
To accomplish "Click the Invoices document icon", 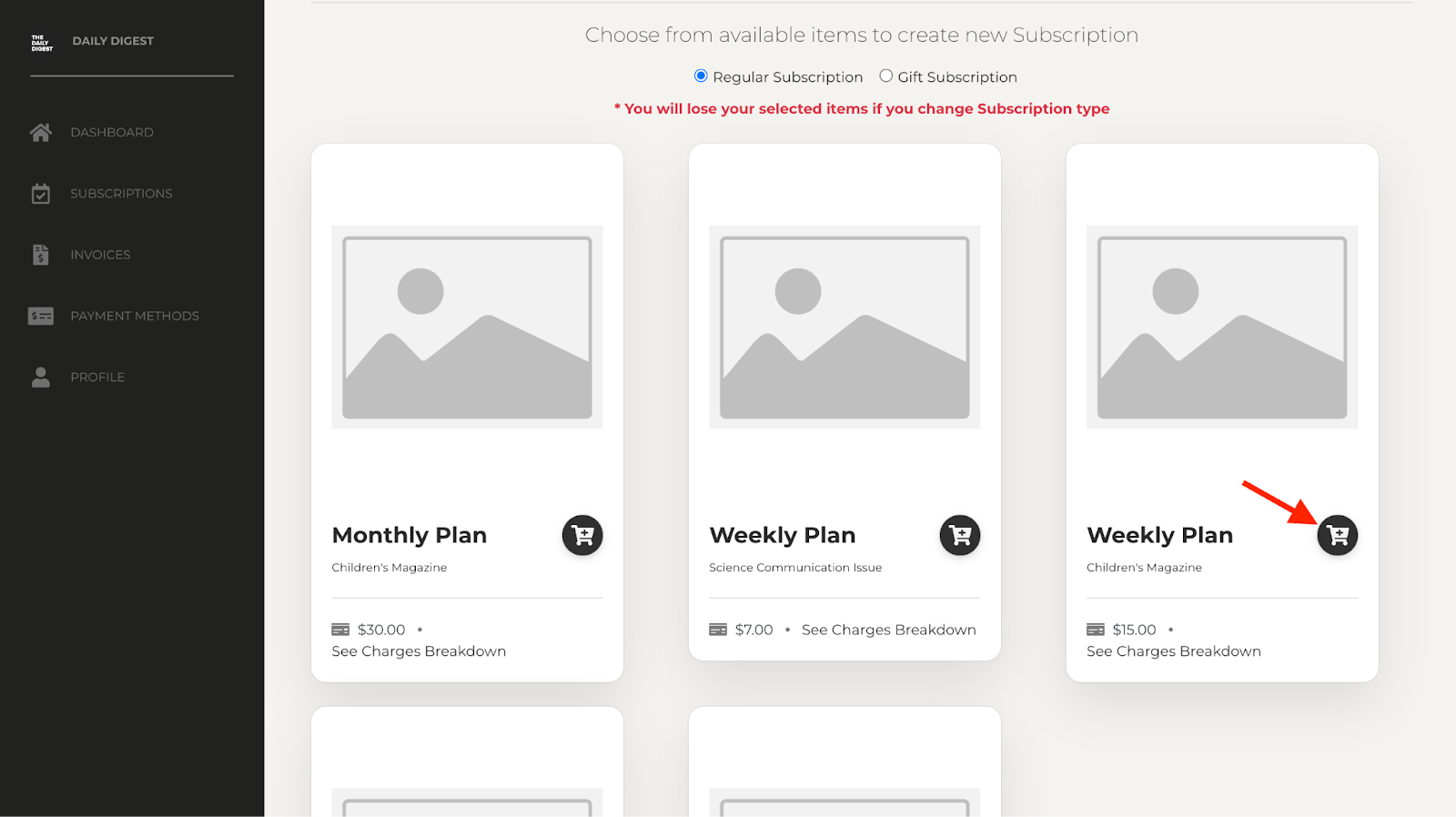I will coord(40,254).
